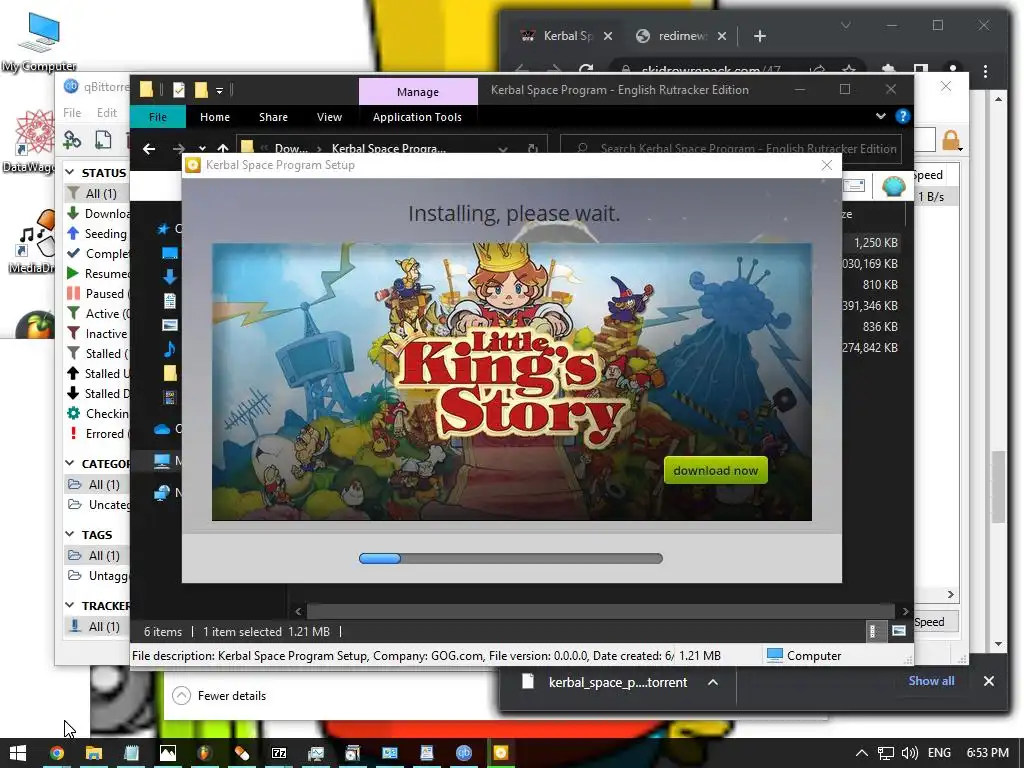Click the details pane icon beside the shell
The image size is (1024, 768).
click(x=854, y=186)
